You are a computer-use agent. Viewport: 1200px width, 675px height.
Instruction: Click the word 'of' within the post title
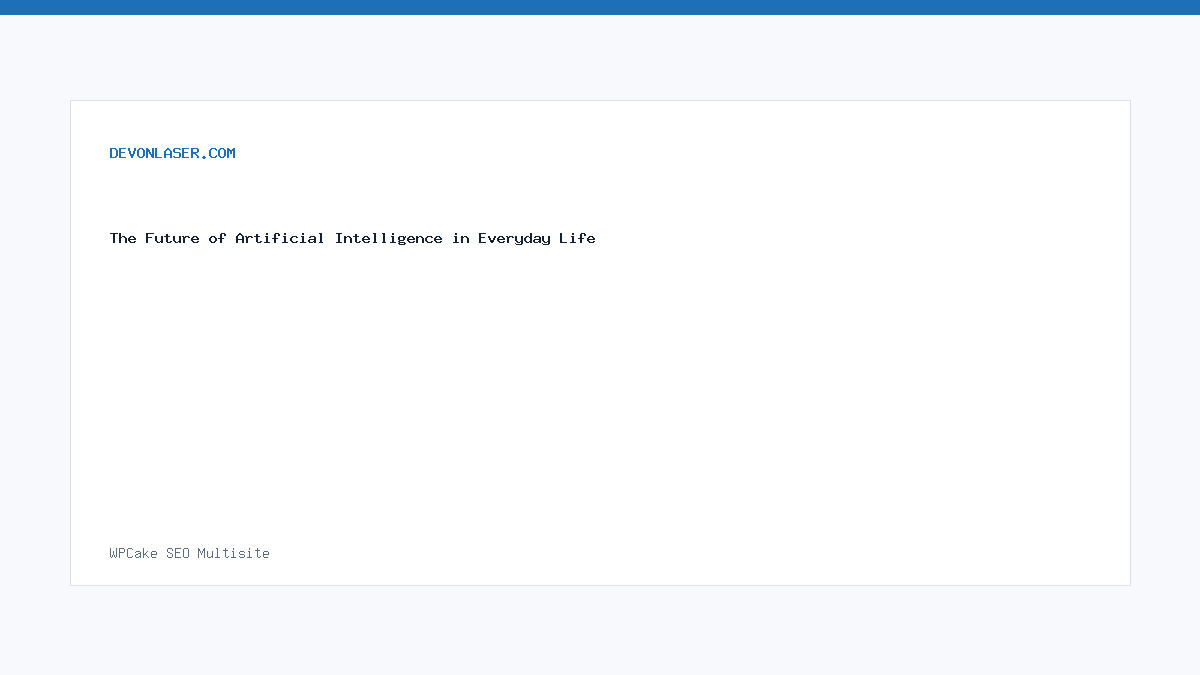[x=217, y=238]
